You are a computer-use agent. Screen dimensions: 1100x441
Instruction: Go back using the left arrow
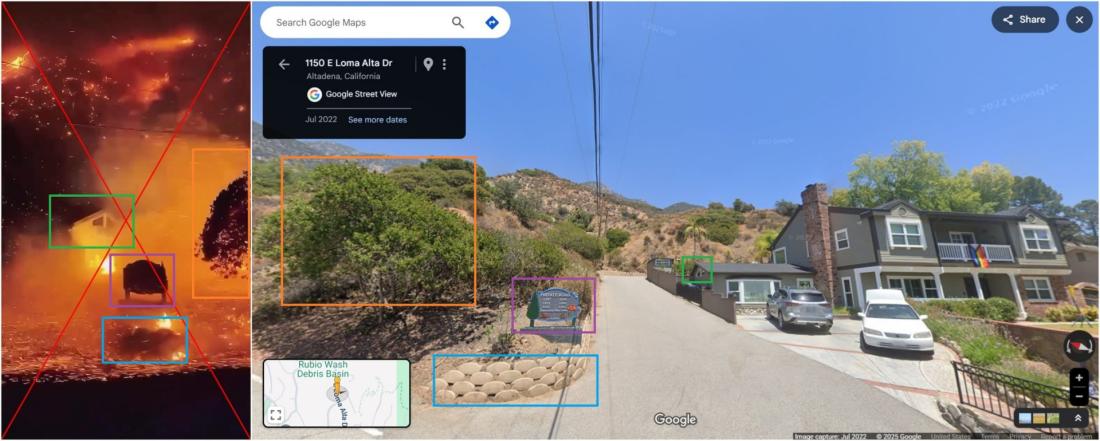(x=283, y=65)
